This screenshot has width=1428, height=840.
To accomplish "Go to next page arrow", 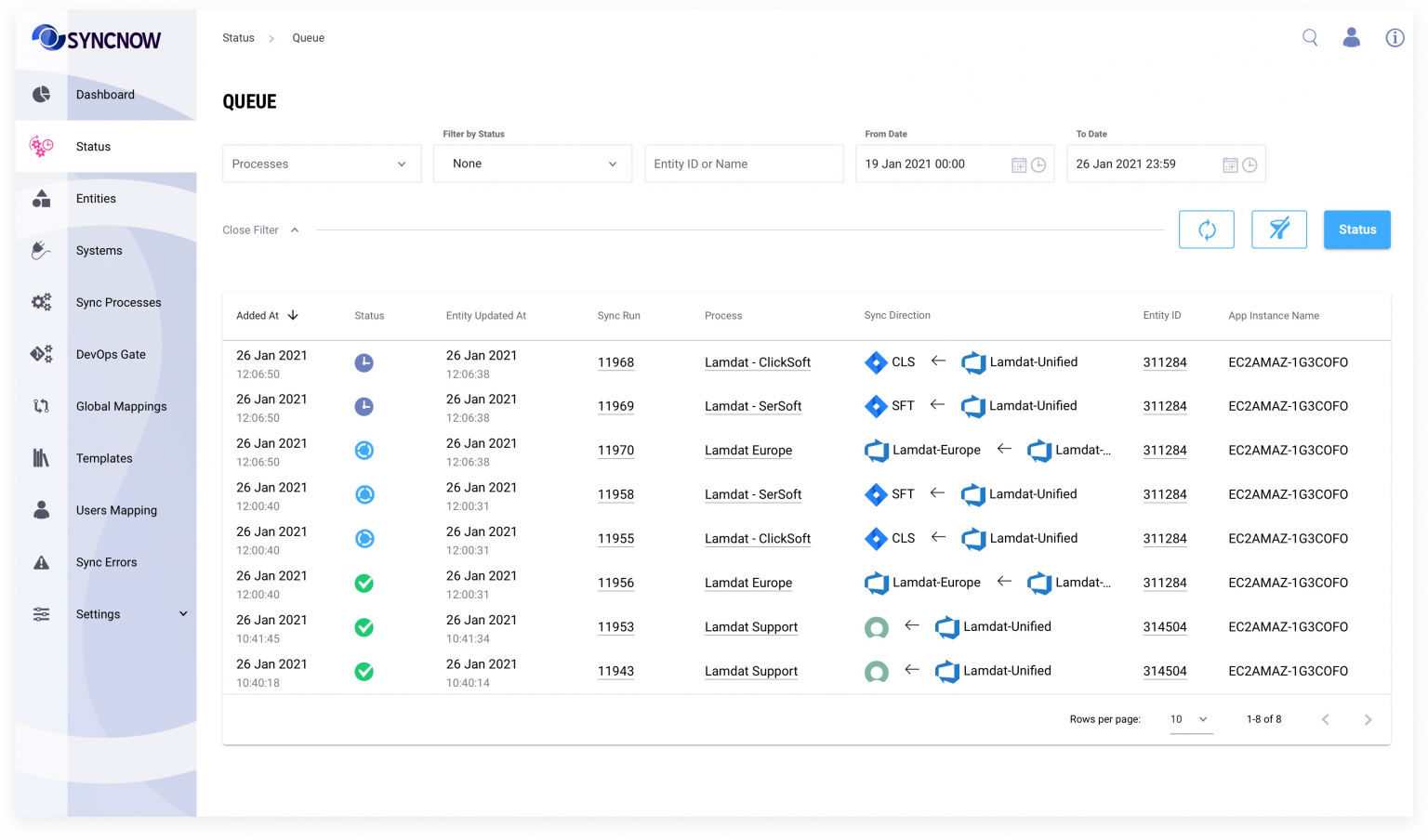I will [1368, 719].
